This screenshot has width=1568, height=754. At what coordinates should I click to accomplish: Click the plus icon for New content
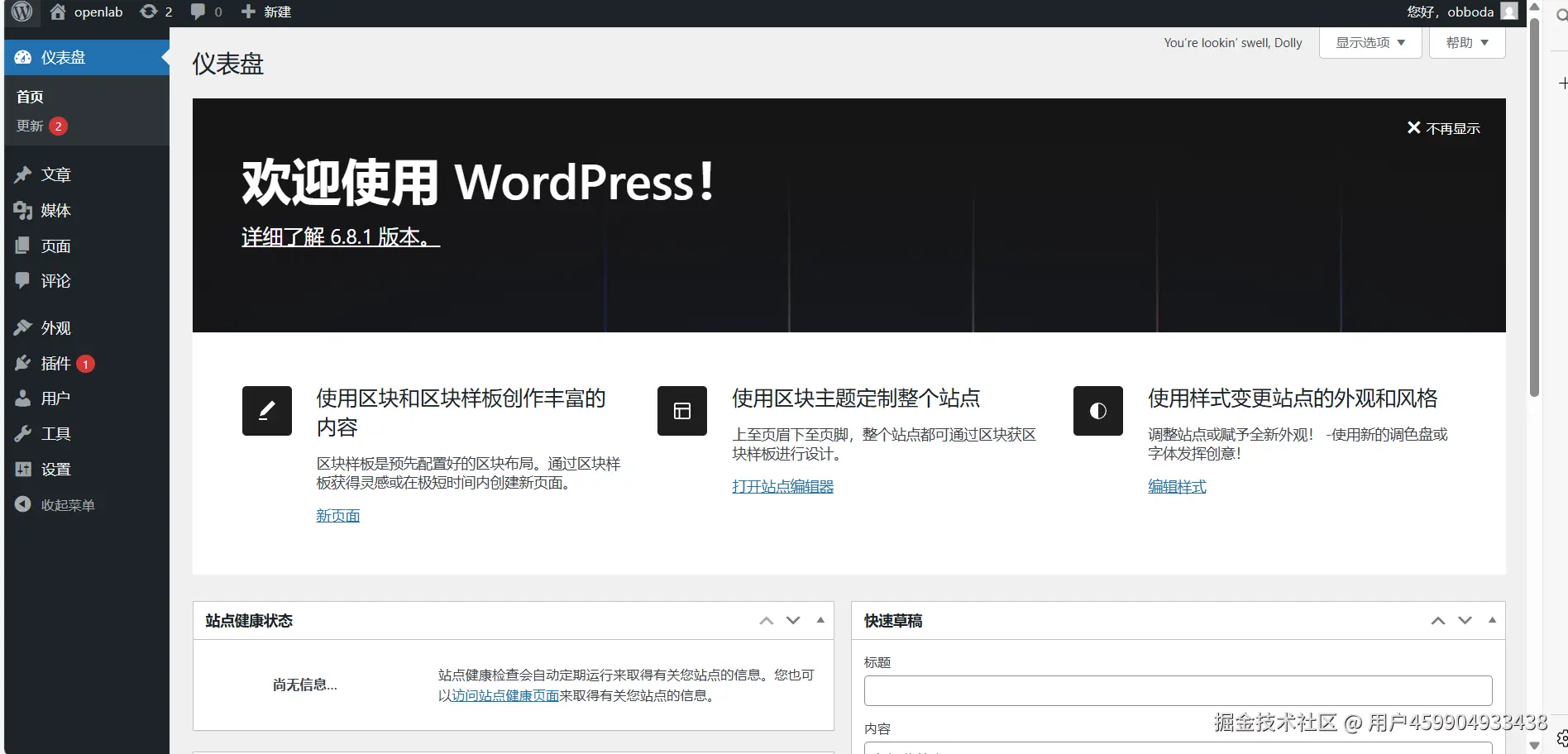[x=248, y=12]
